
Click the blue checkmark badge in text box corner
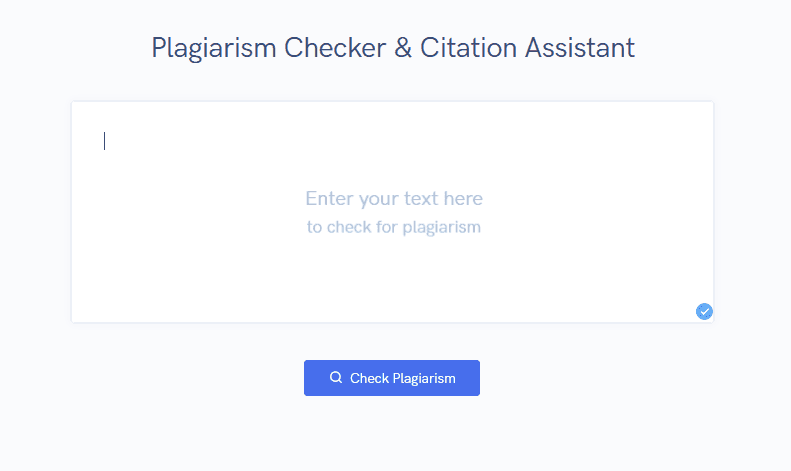(704, 312)
